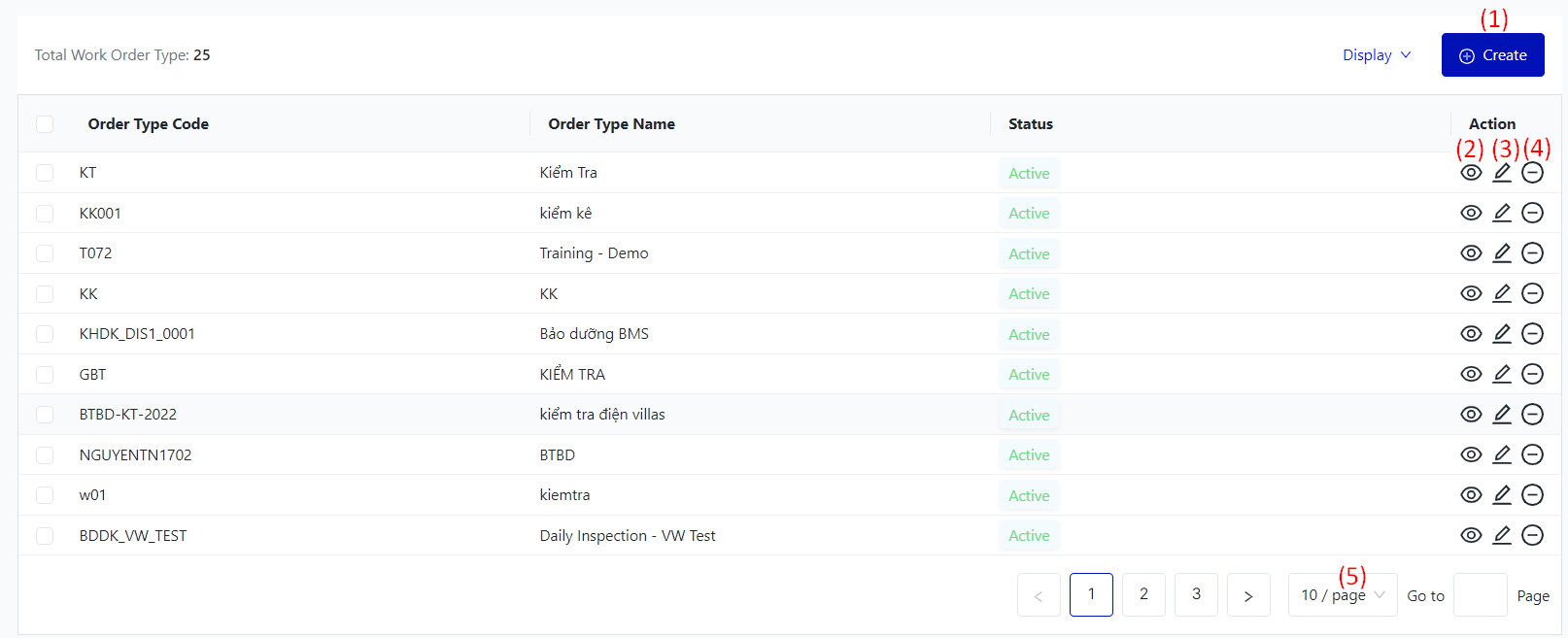Remove the BTBD-KT-2022 order type
This screenshot has width=1568, height=638.
(1532, 415)
